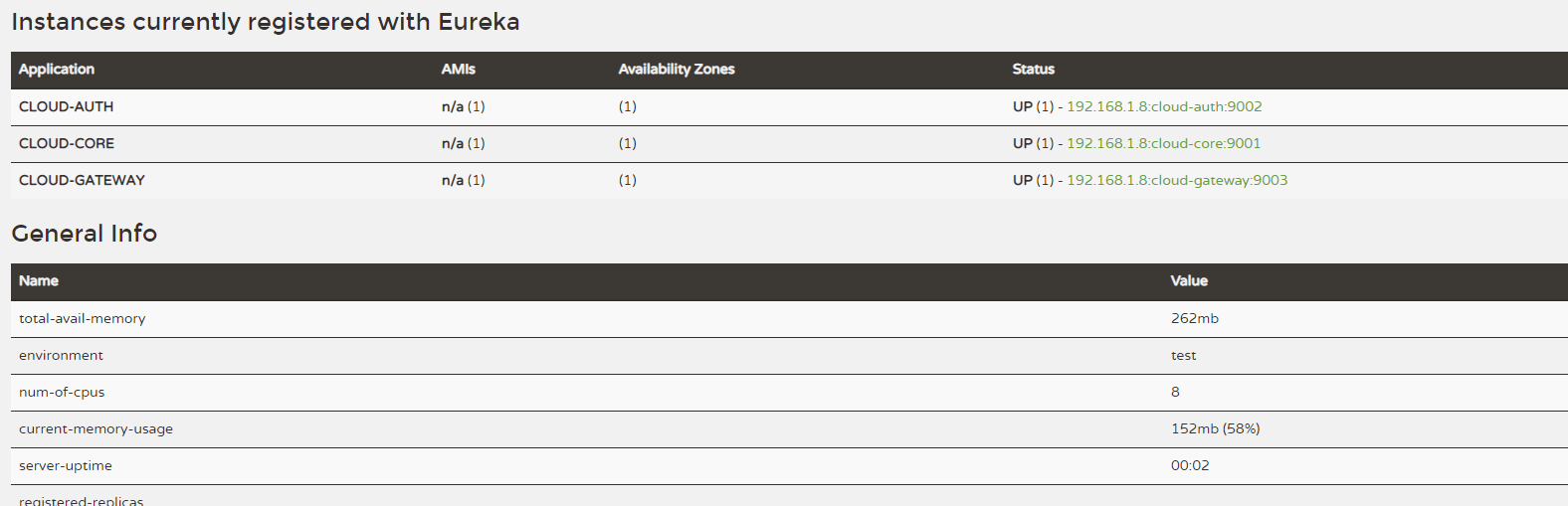
Task: Click the num-of-cpus row label
Action: (x=62, y=392)
